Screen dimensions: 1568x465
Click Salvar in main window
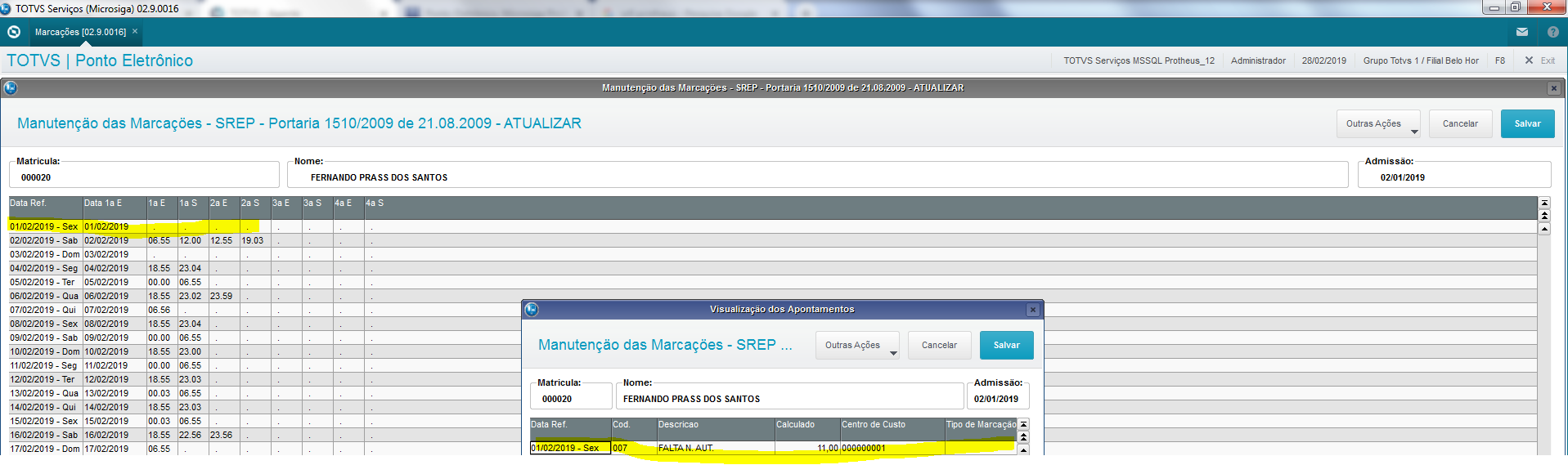[1527, 123]
